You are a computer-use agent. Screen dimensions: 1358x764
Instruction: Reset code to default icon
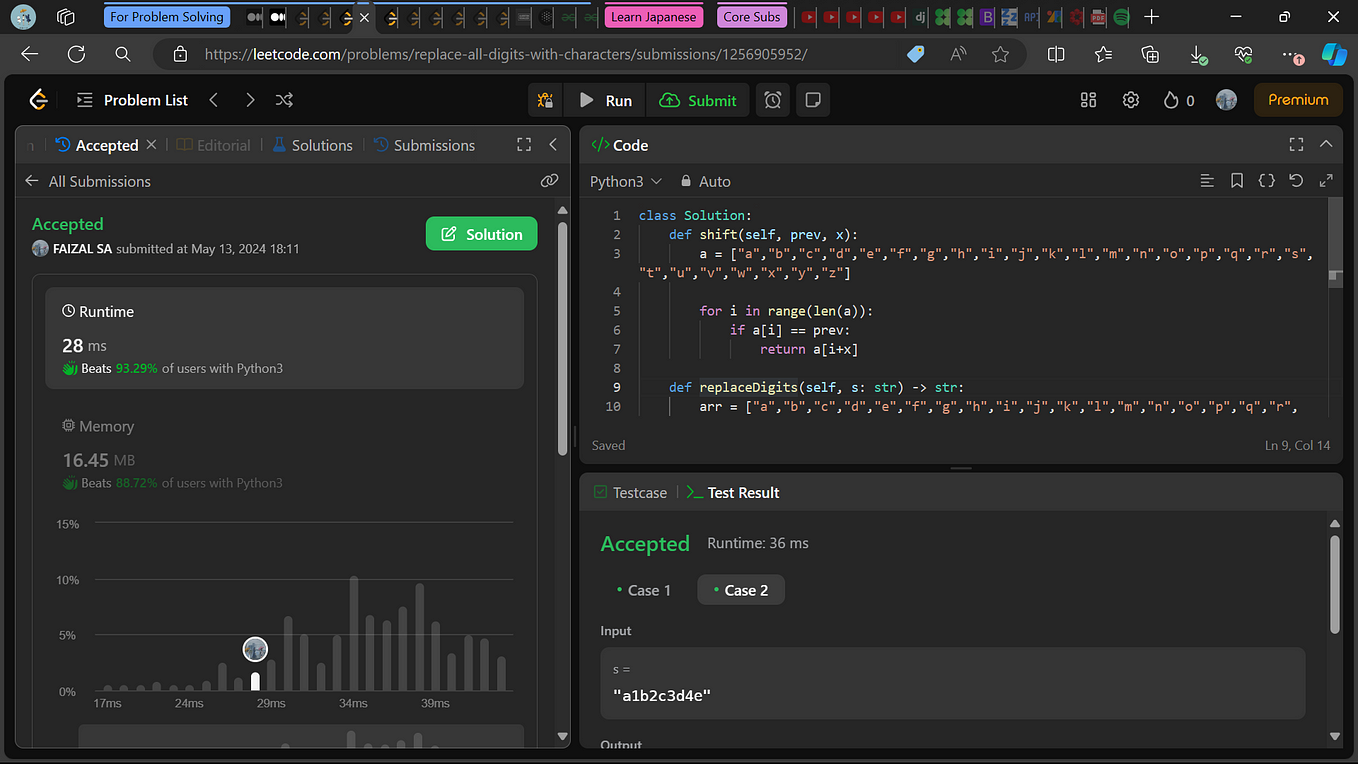(1296, 181)
